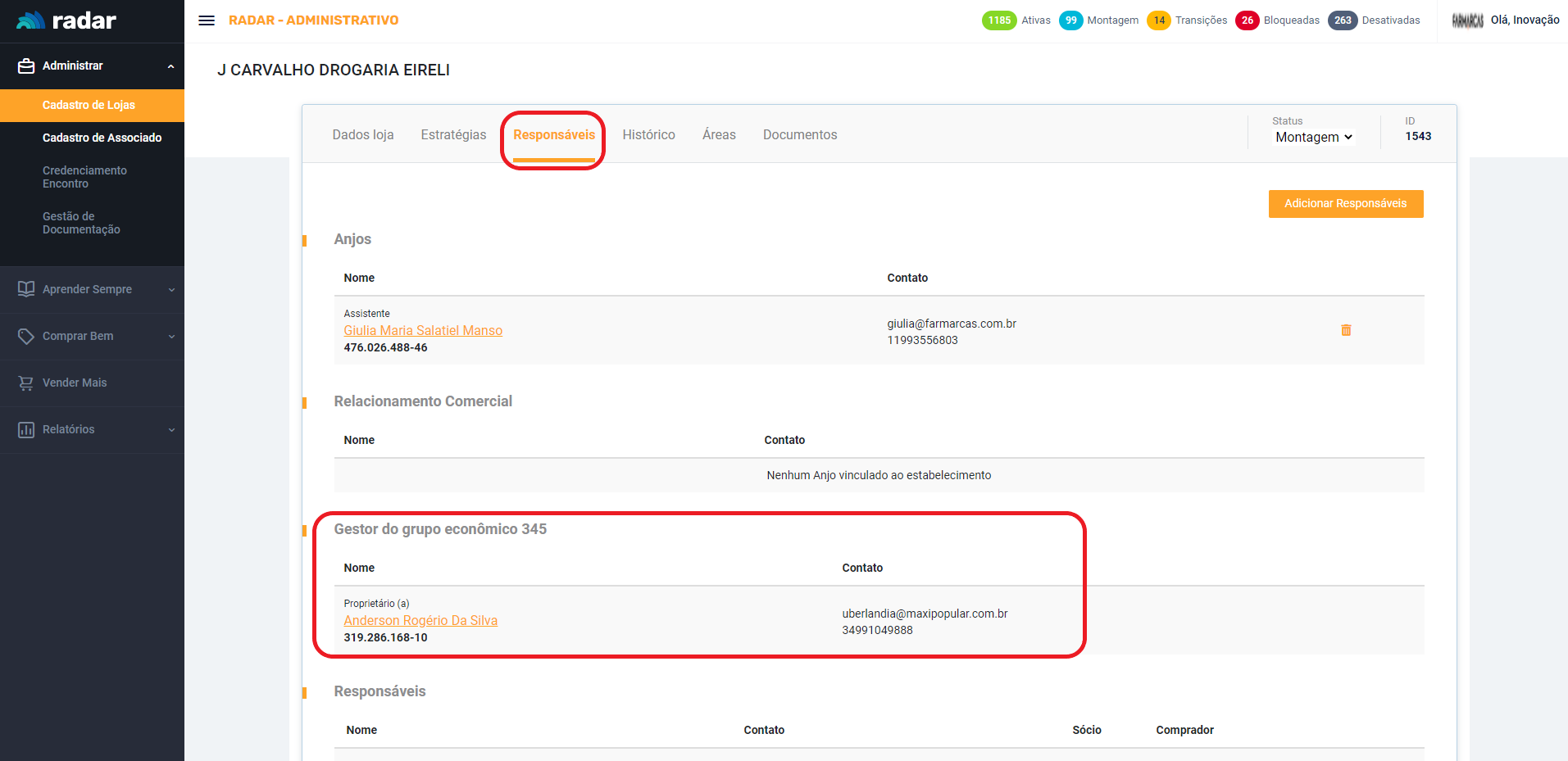Go to the Documentos tab
The width and height of the screenshot is (1568, 761).
[x=799, y=135]
